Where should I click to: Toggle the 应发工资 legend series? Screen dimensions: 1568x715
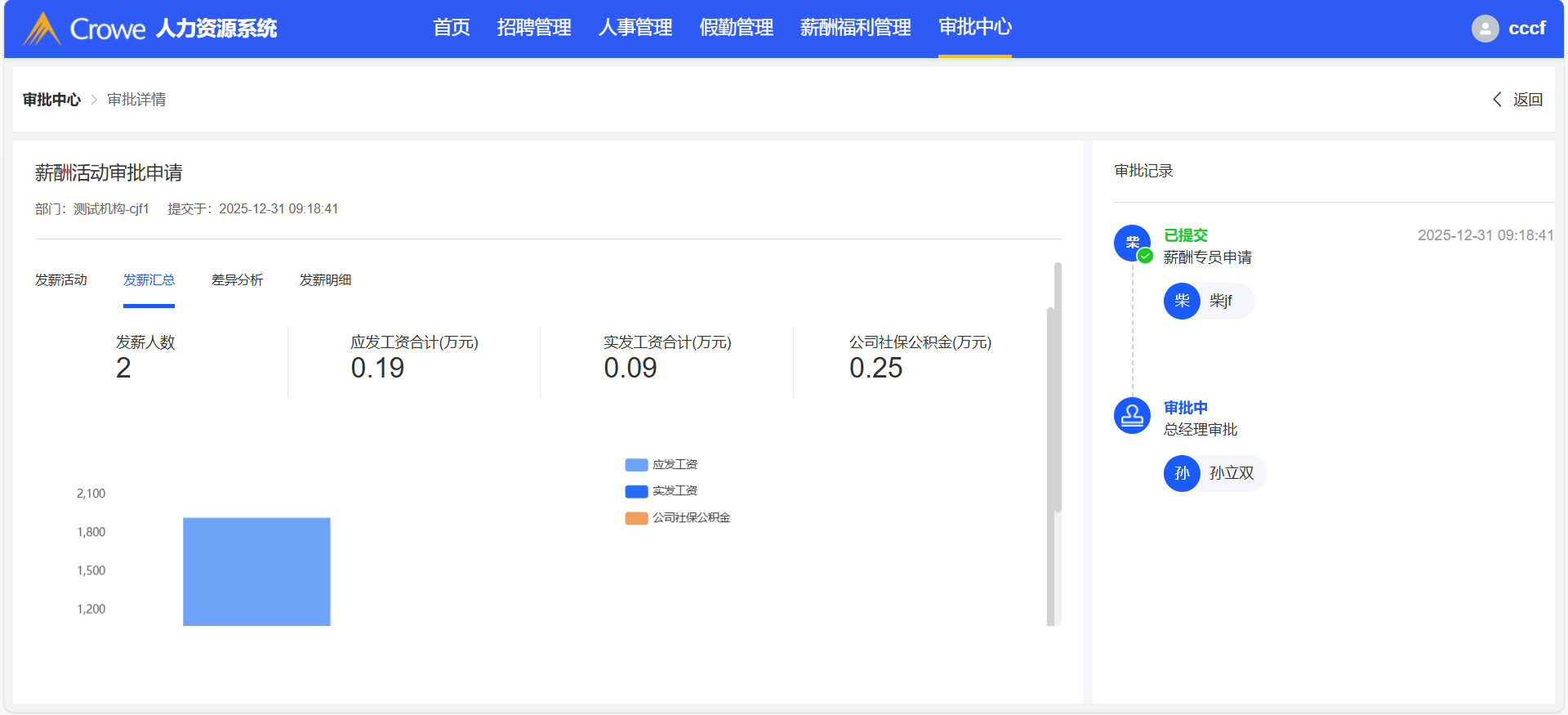click(x=661, y=464)
